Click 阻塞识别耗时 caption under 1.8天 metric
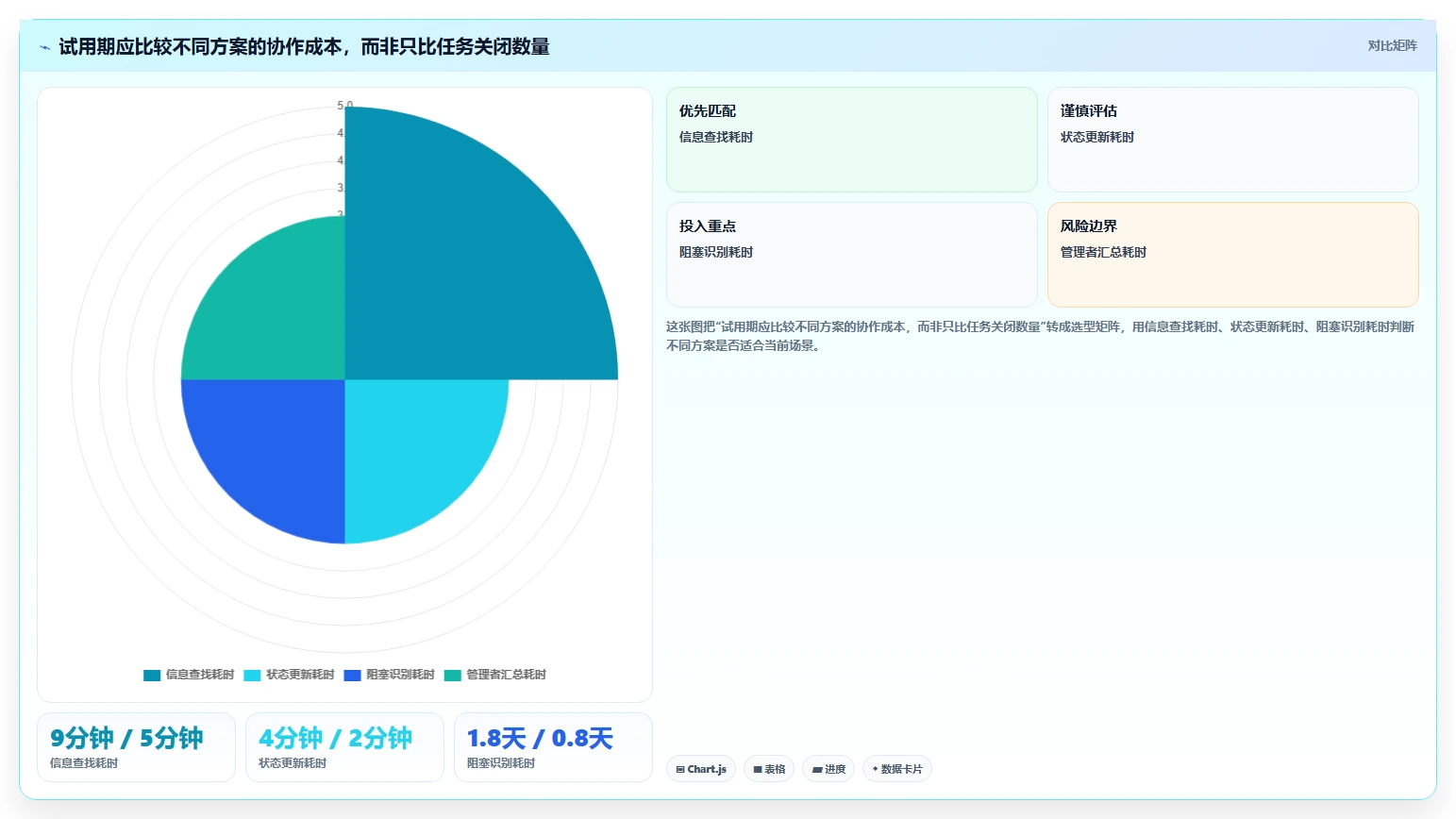 click(x=501, y=763)
